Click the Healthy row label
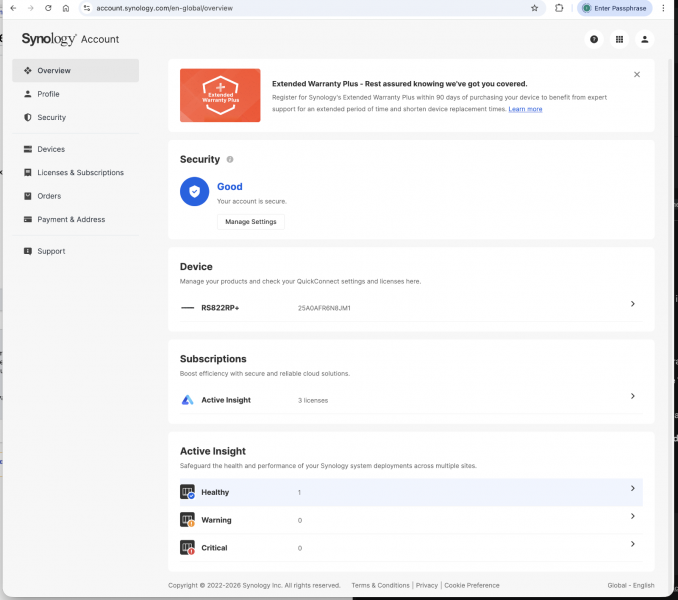Image resolution: width=678 pixels, height=600 pixels. [215, 492]
